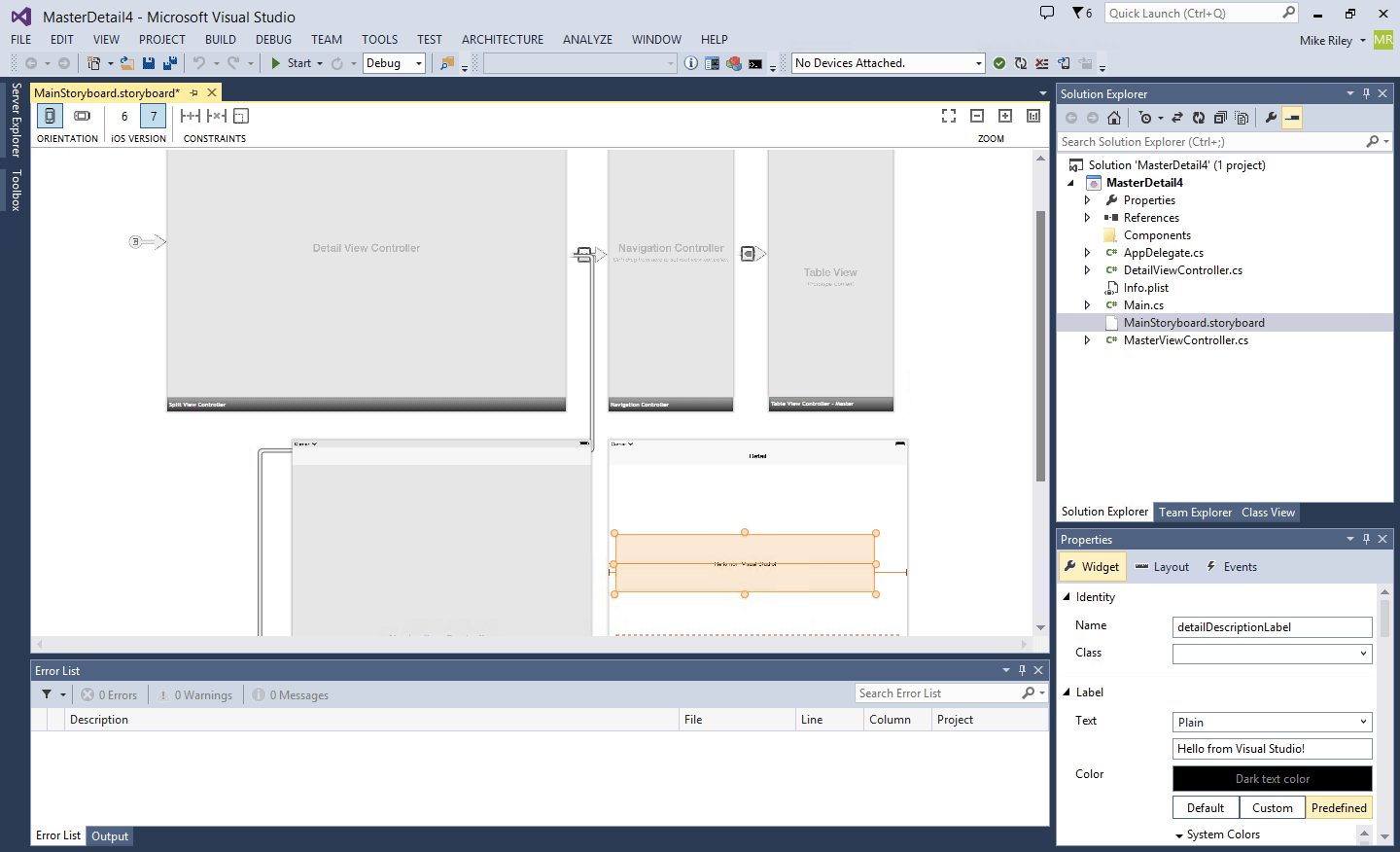Click the green check Mac agent icon
Image resolution: width=1400 pixels, height=852 pixels.
(x=999, y=63)
